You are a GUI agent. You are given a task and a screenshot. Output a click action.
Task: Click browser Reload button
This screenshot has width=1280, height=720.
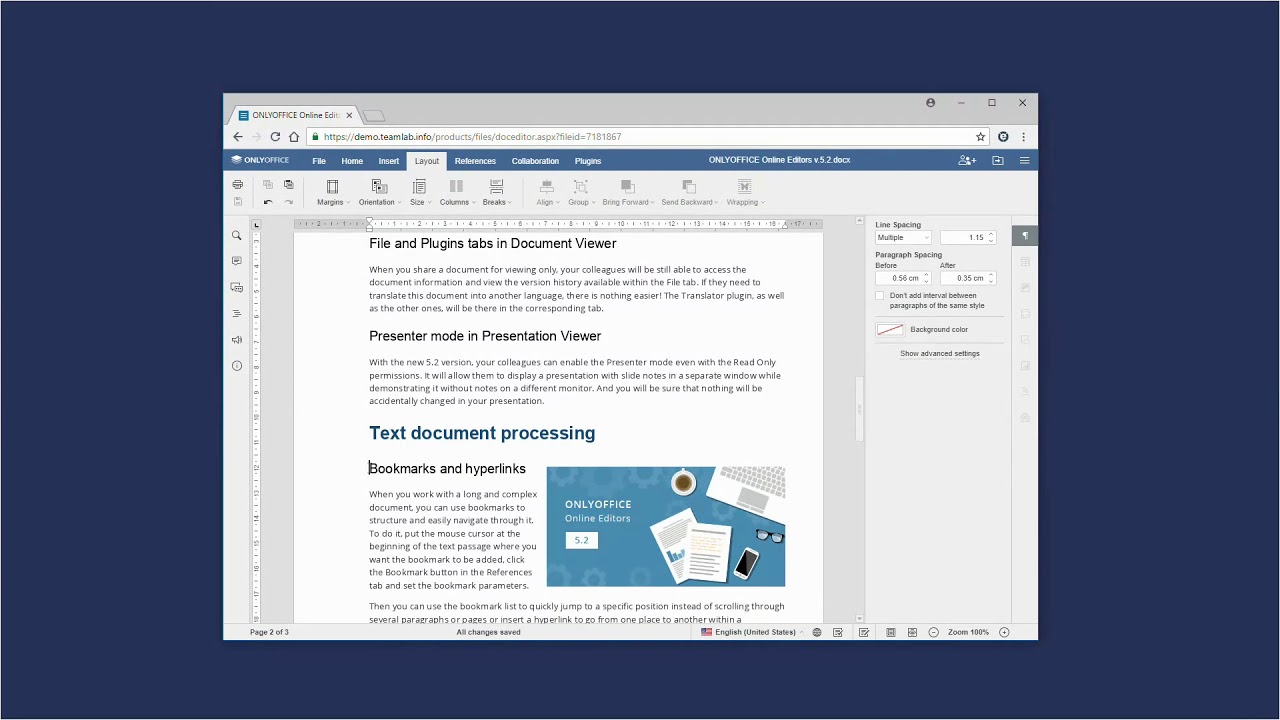pos(275,137)
